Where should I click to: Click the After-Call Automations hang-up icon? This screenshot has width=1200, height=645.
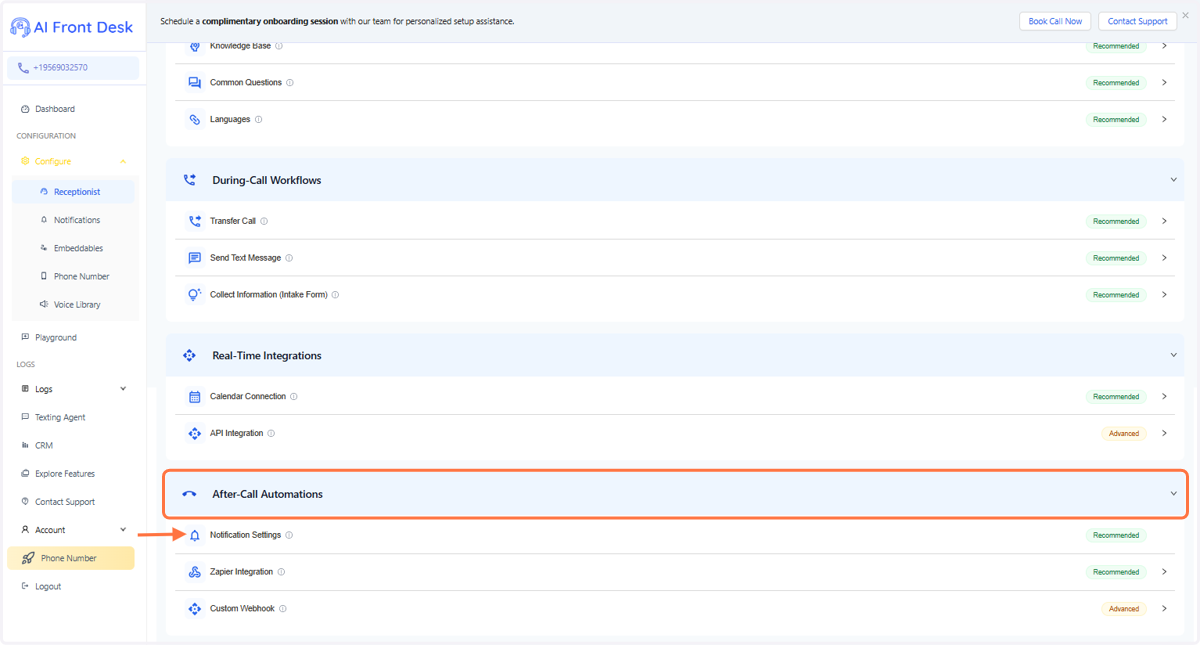[189, 494]
